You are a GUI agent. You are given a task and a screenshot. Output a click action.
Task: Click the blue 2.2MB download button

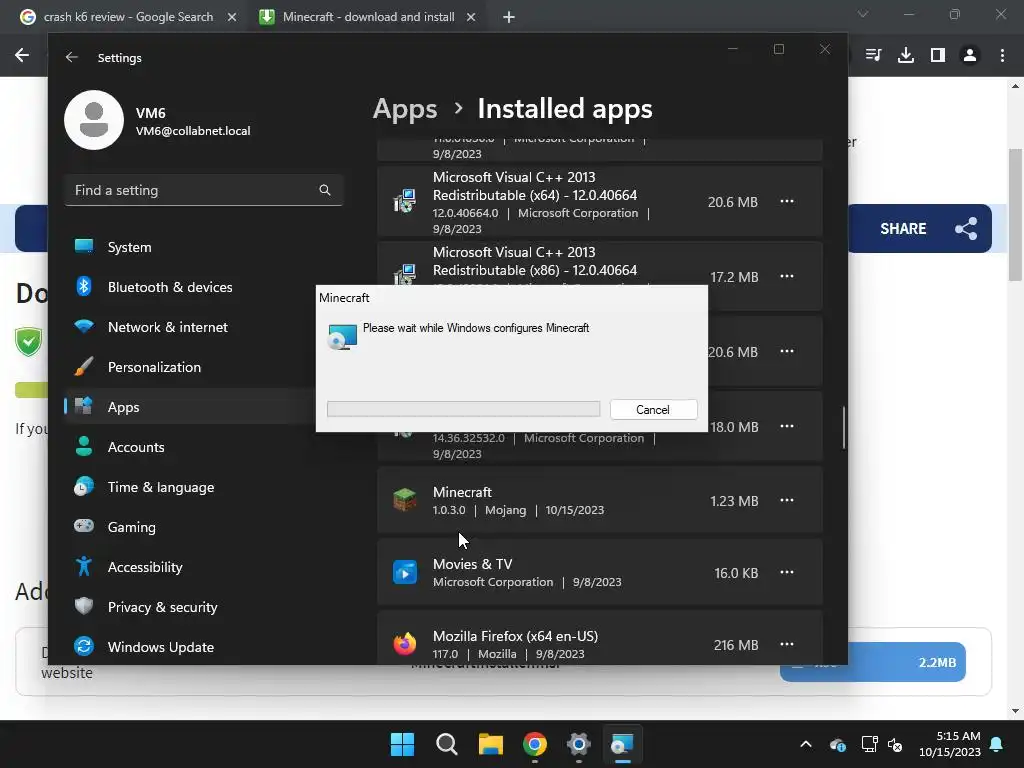[873, 662]
